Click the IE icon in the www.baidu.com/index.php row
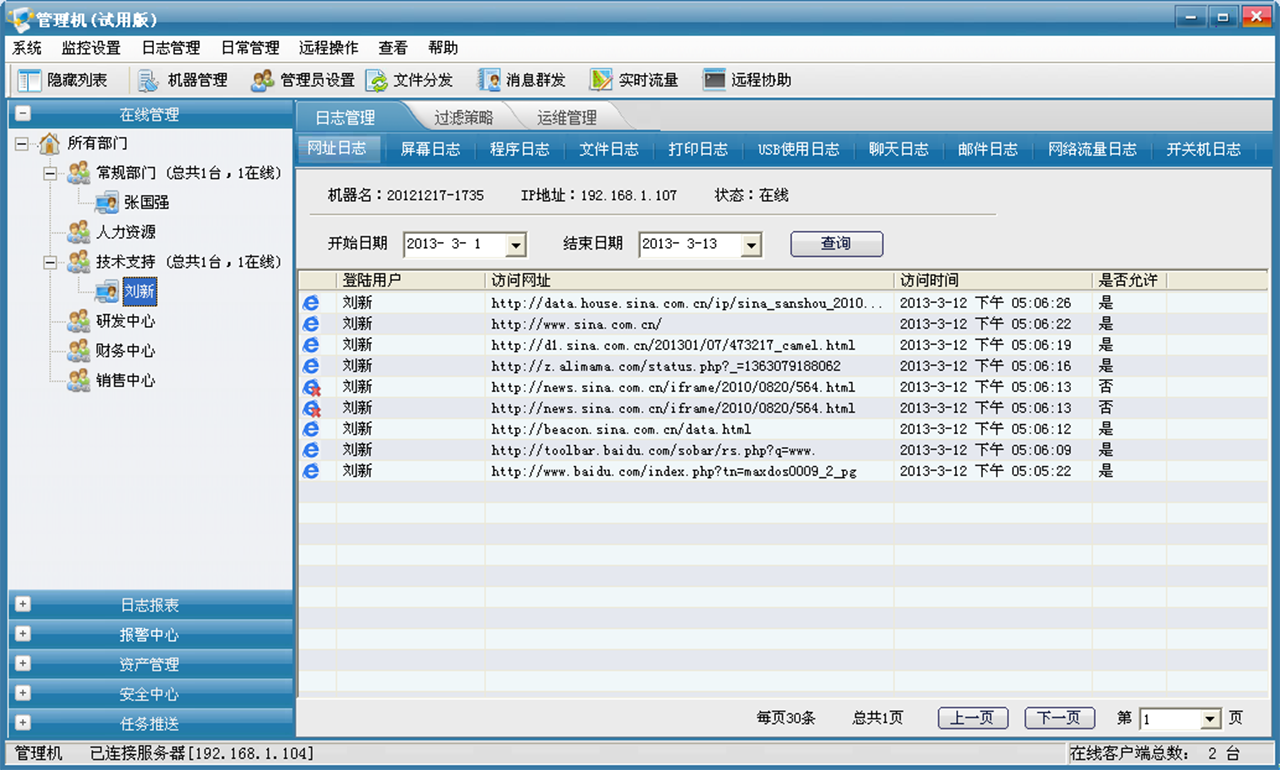 click(311, 470)
